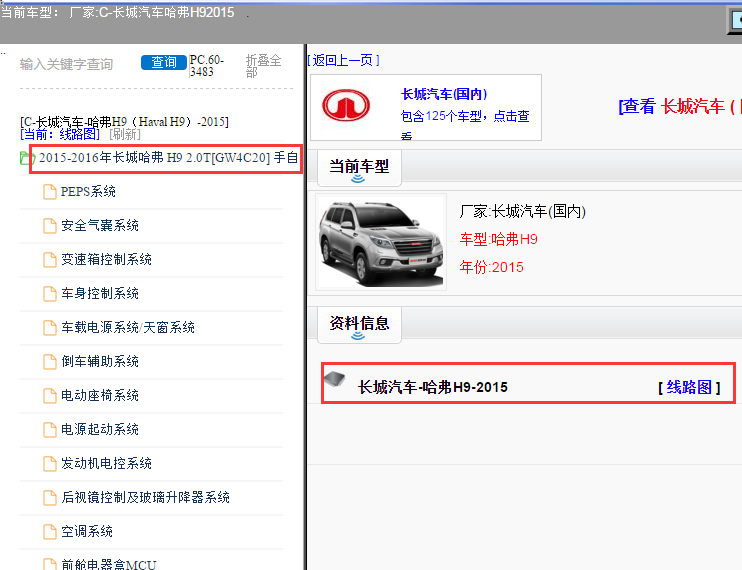Focus the 输入关键字查询 search field
Screen dimensions: 742x570
pos(66,64)
